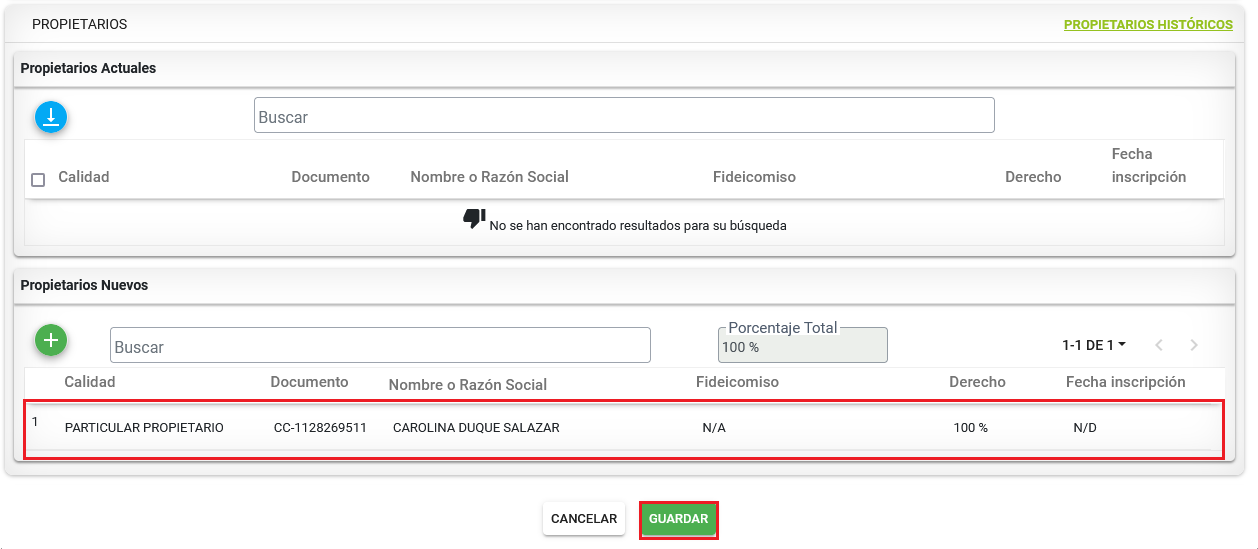
Task: Click the Guardar button
Action: pyautogui.click(x=678, y=519)
